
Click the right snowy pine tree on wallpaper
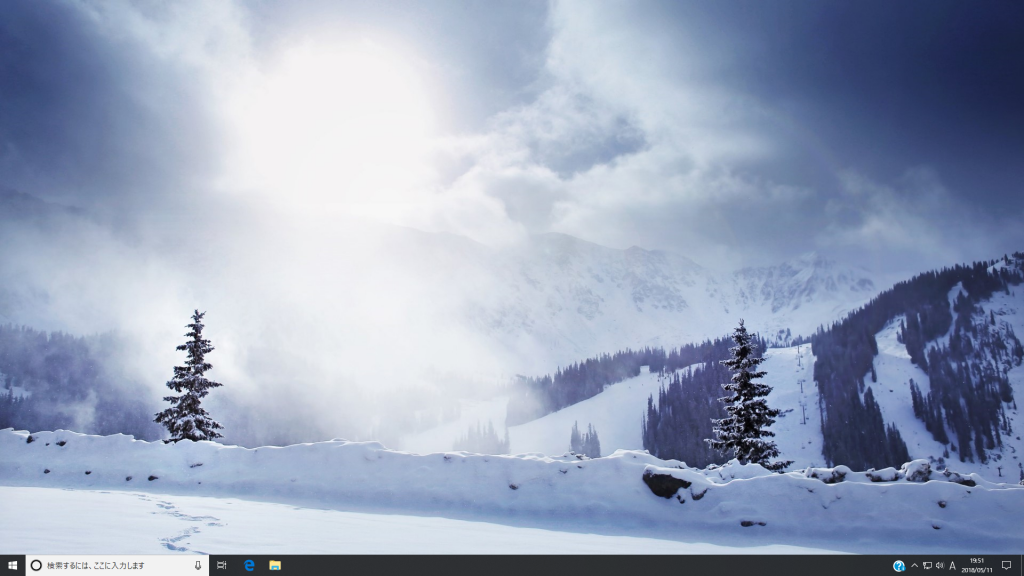click(744, 400)
